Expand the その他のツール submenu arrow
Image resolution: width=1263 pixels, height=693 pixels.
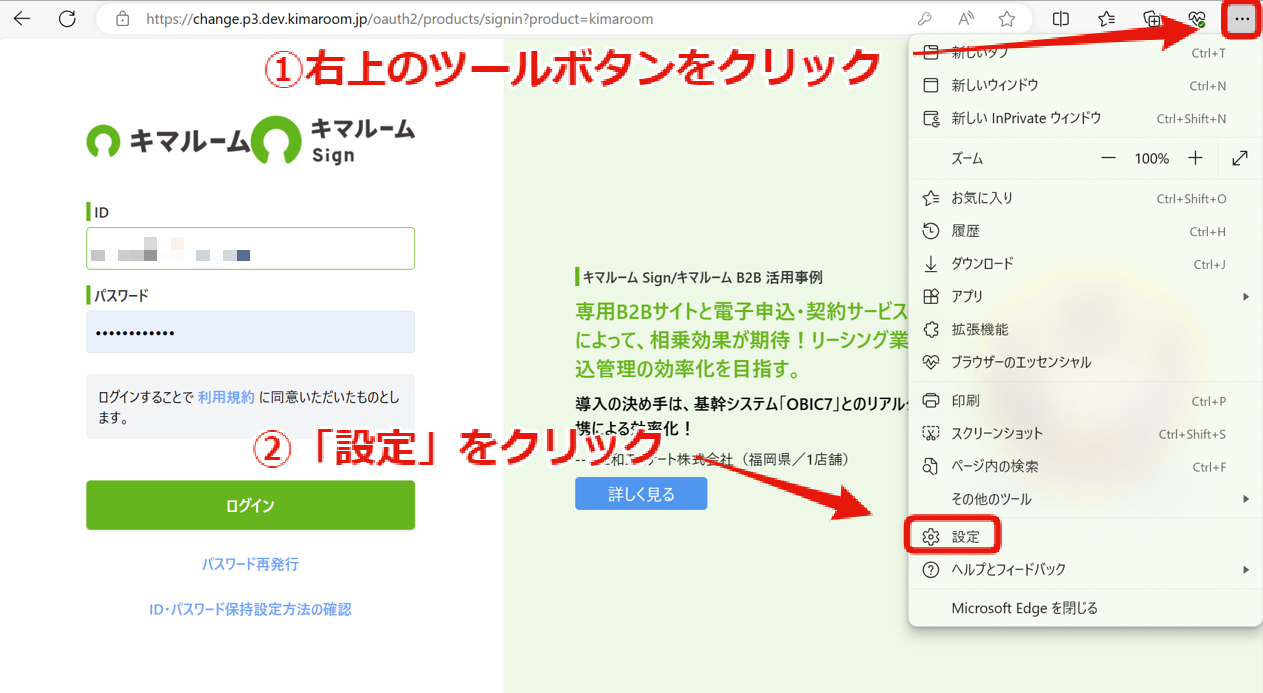click(x=1246, y=499)
